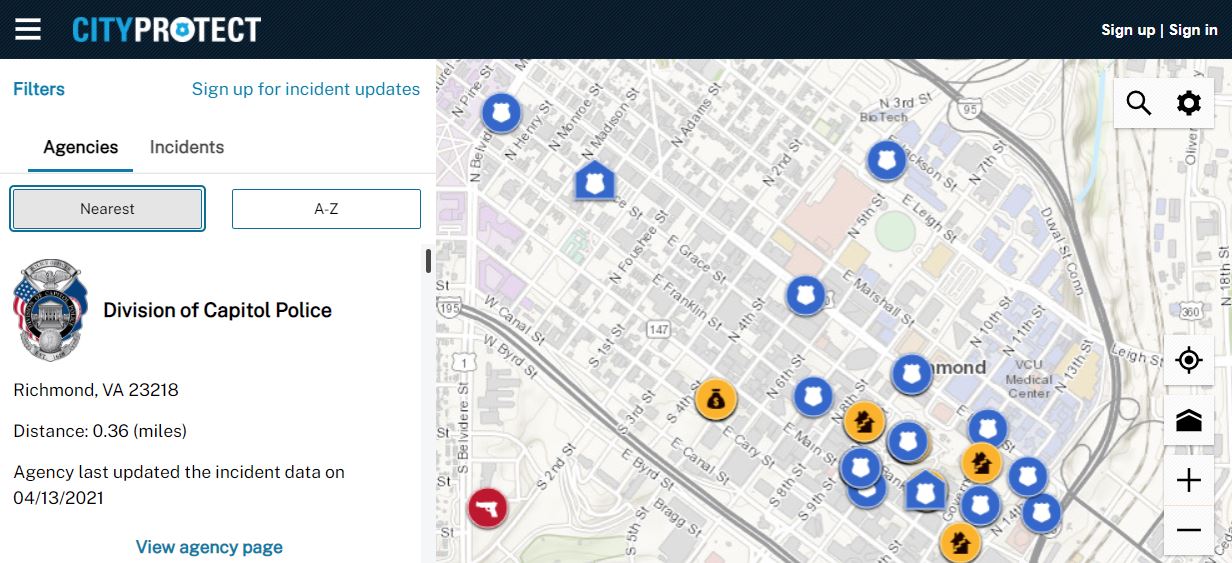
Task: Click the Division of Capitol Police badge
Action: [50, 310]
